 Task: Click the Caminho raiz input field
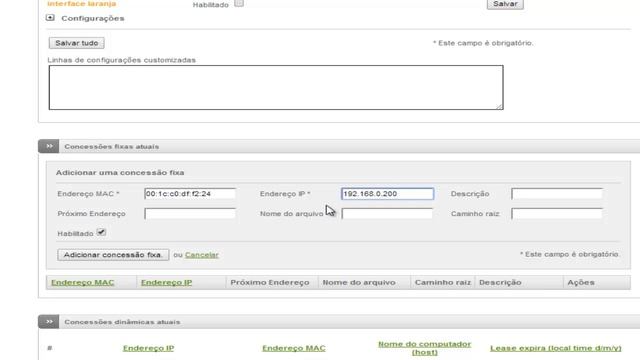tap(557, 213)
